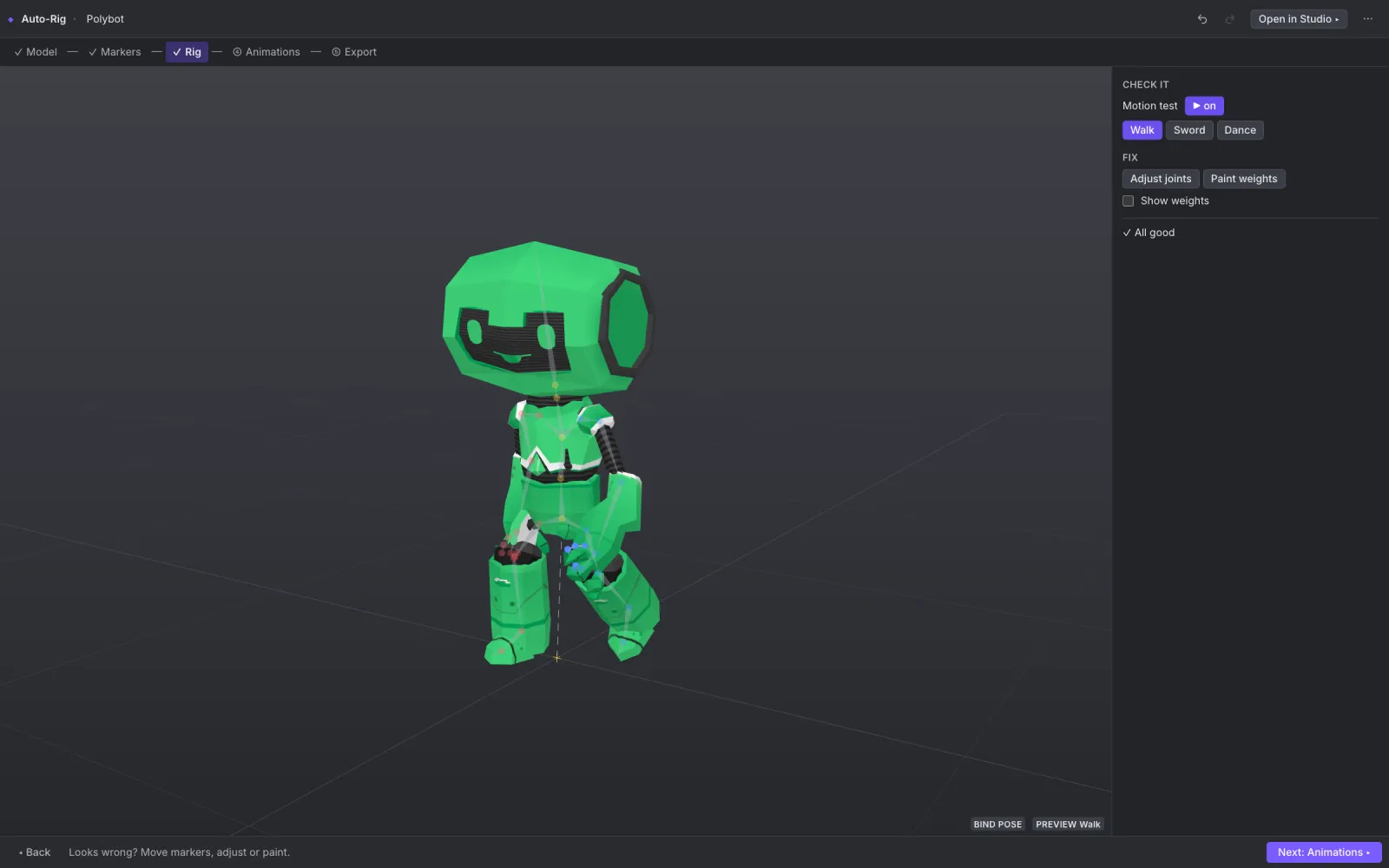Click Next: Animations button

tap(1324, 852)
